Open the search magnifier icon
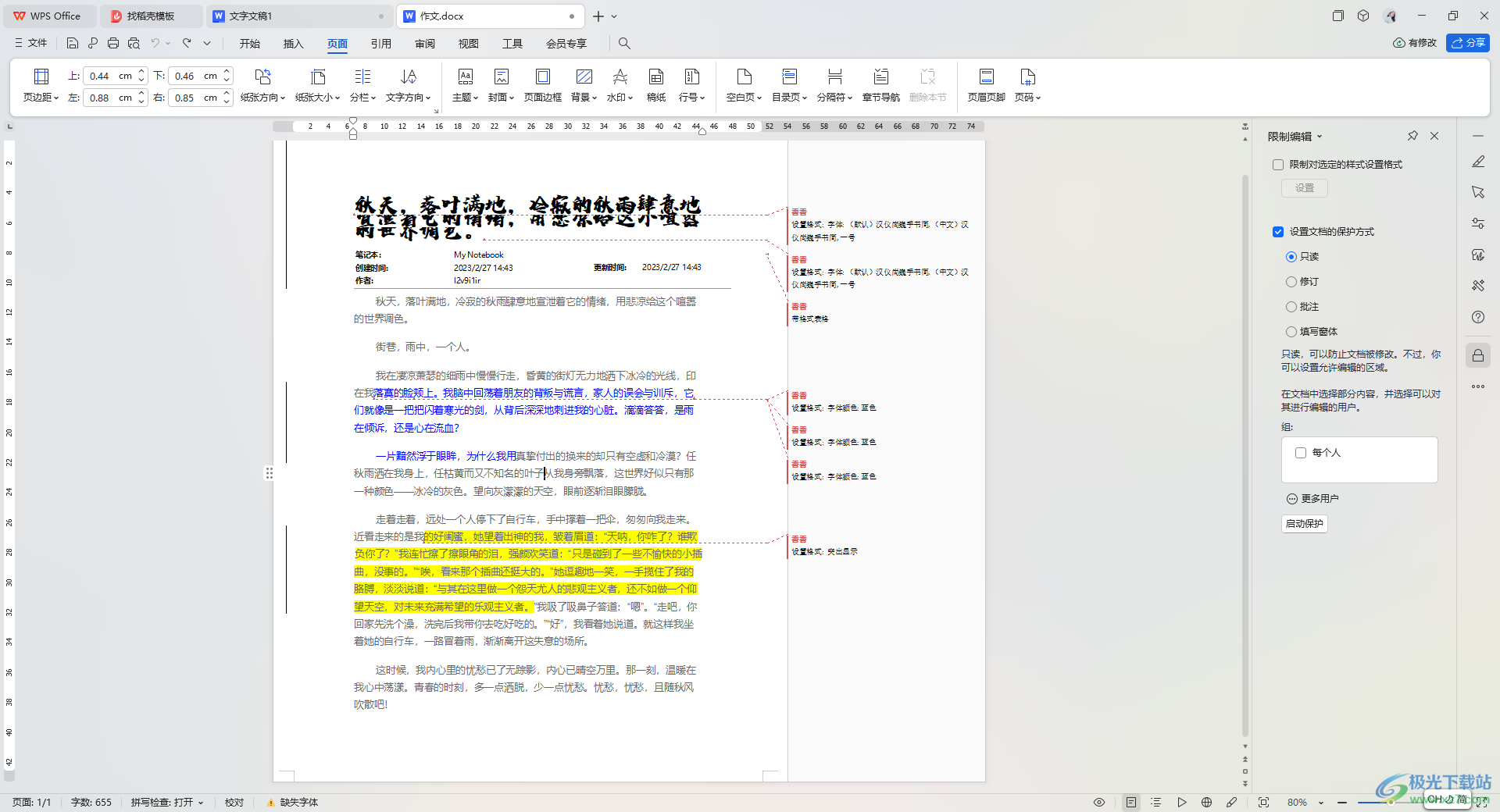 click(624, 43)
